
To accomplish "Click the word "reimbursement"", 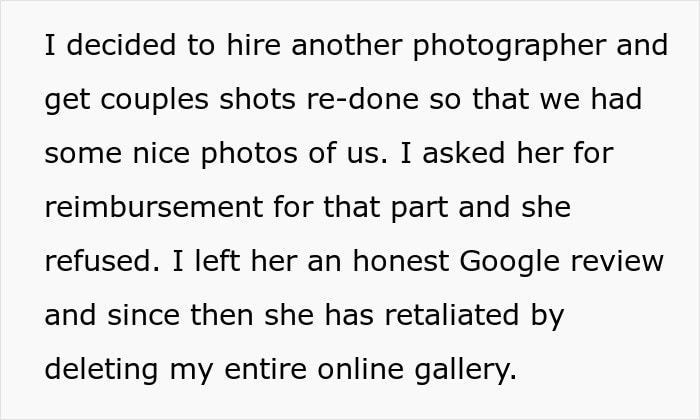I will tap(154, 207).
